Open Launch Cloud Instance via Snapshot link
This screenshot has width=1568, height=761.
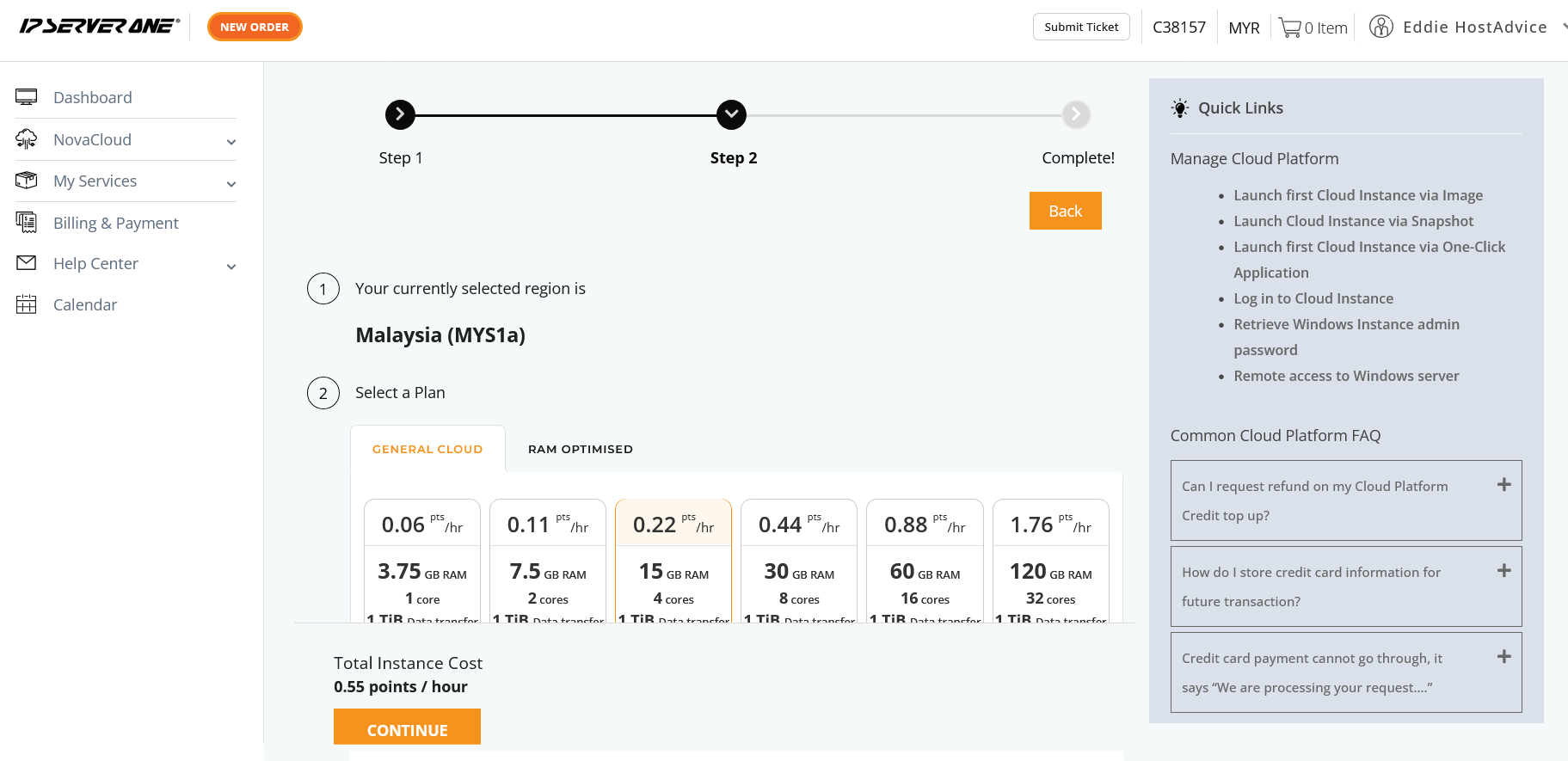pyautogui.click(x=1354, y=221)
